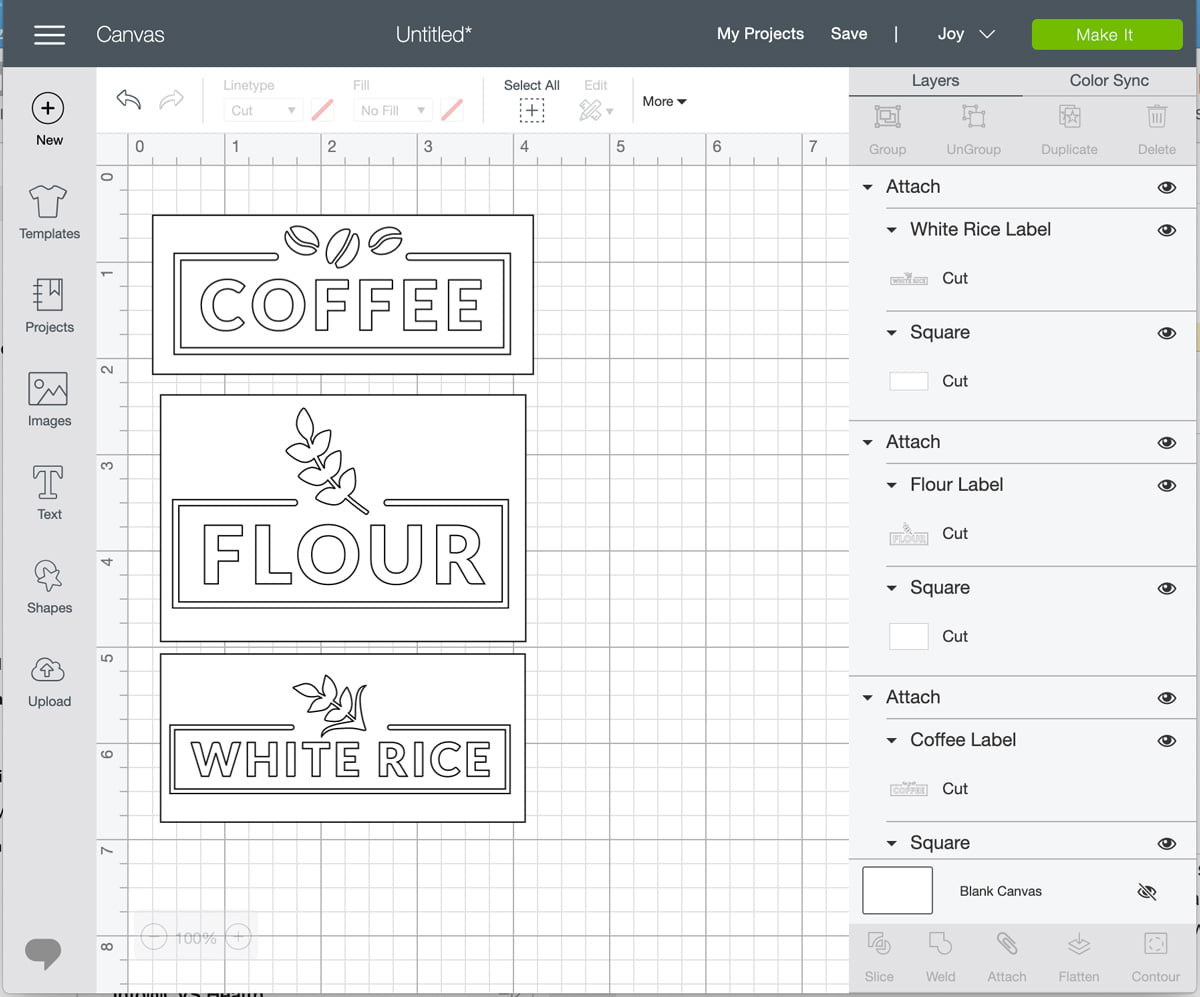The width and height of the screenshot is (1200, 997).
Task: Hide the White Rice Label layer
Action: pos(1166,230)
